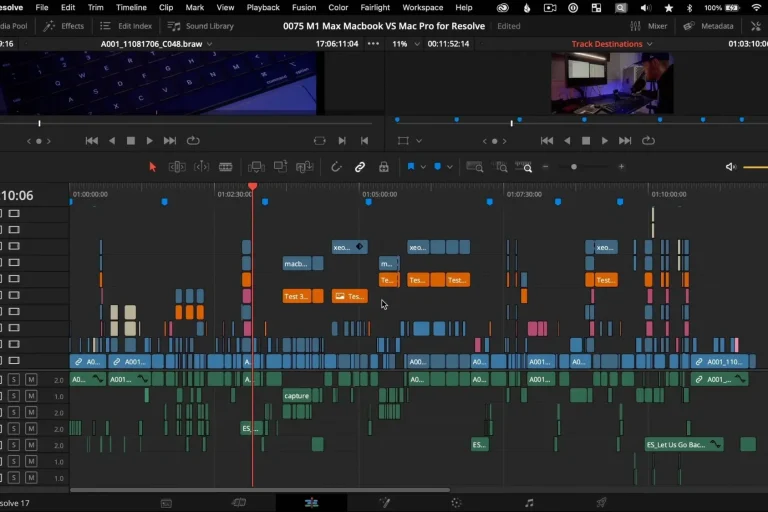
Task: Toggle the Linked Selection chain icon
Action: point(360,167)
